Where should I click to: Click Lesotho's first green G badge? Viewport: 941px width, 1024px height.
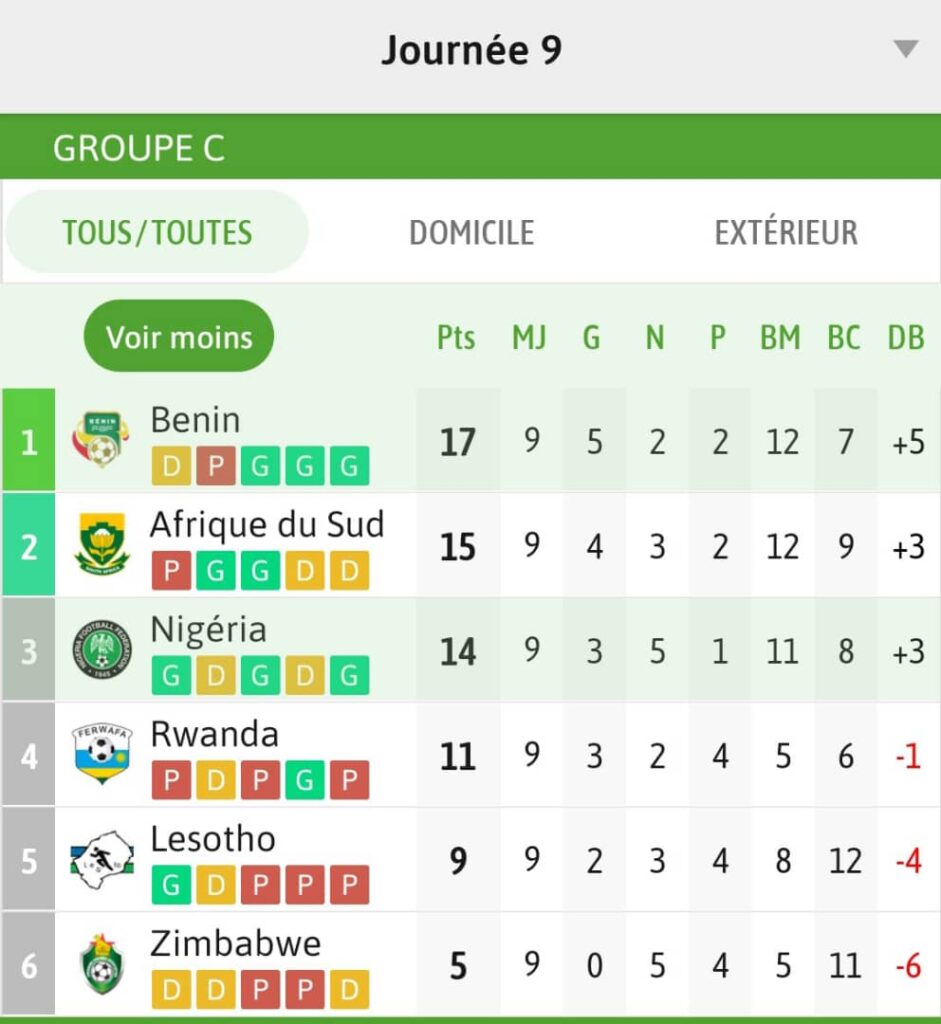click(x=171, y=885)
